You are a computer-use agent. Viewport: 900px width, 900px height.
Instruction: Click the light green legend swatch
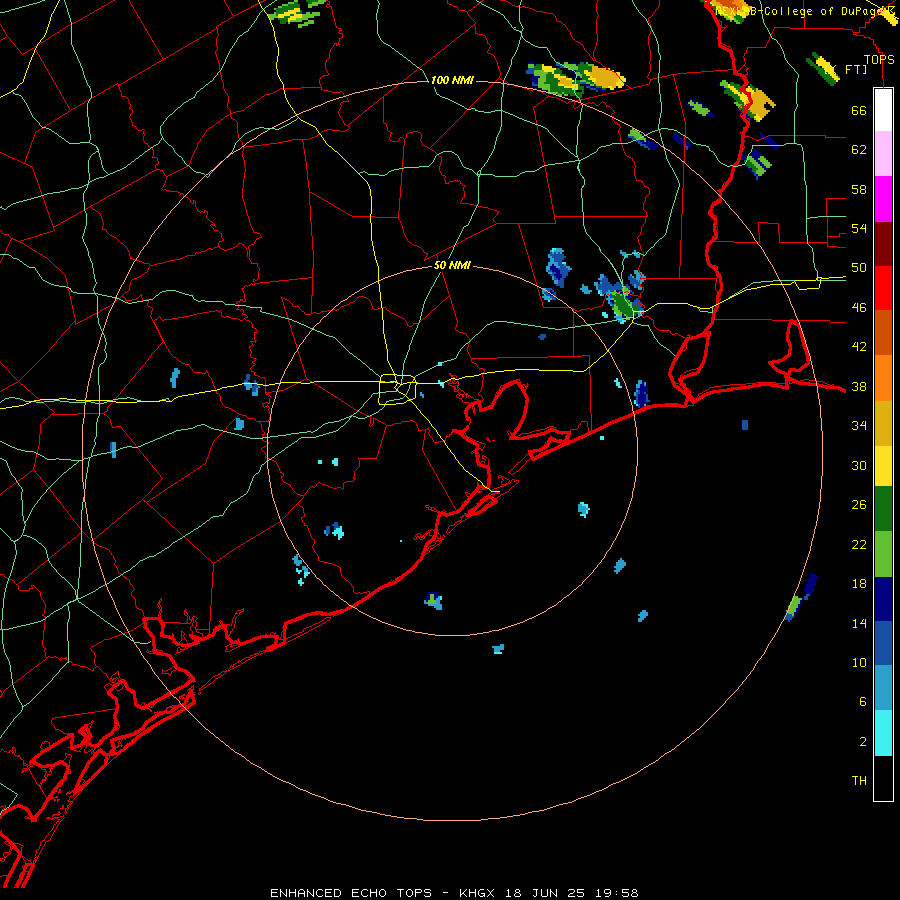tap(883, 553)
